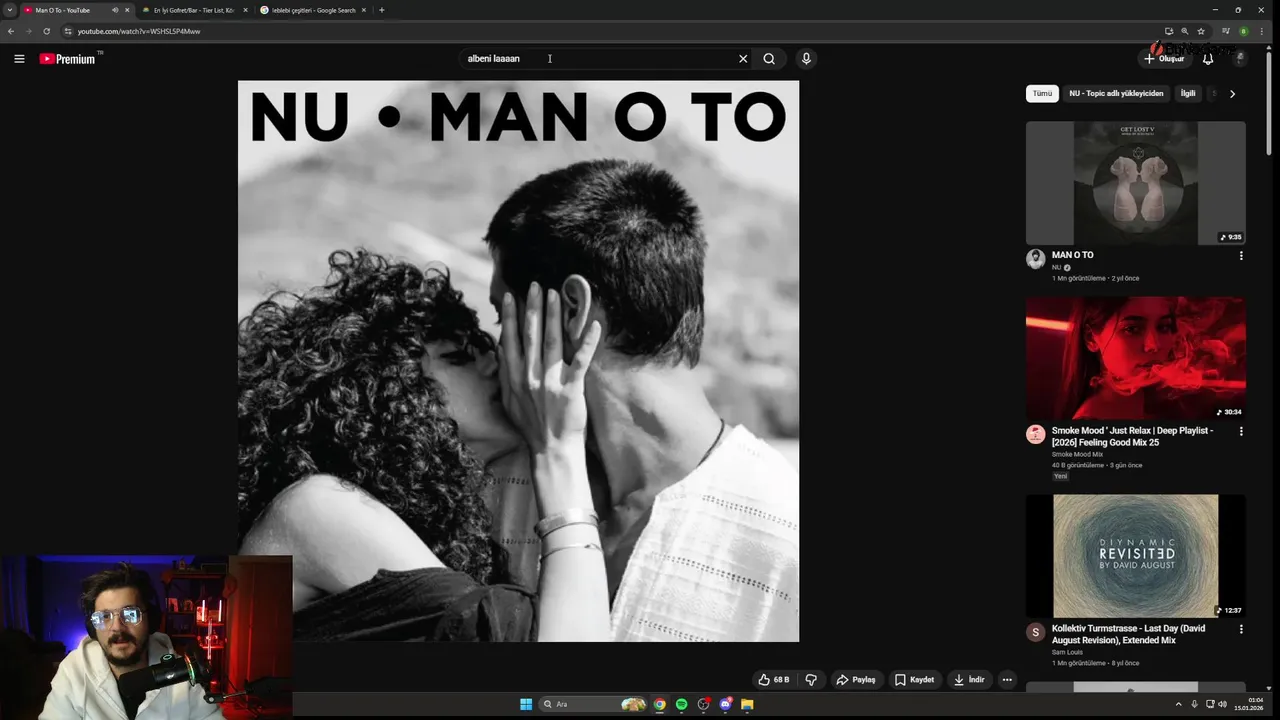Viewport: 1280px width, 720px height.
Task: Dislike the video with thumbs-down button
Action: pos(811,680)
